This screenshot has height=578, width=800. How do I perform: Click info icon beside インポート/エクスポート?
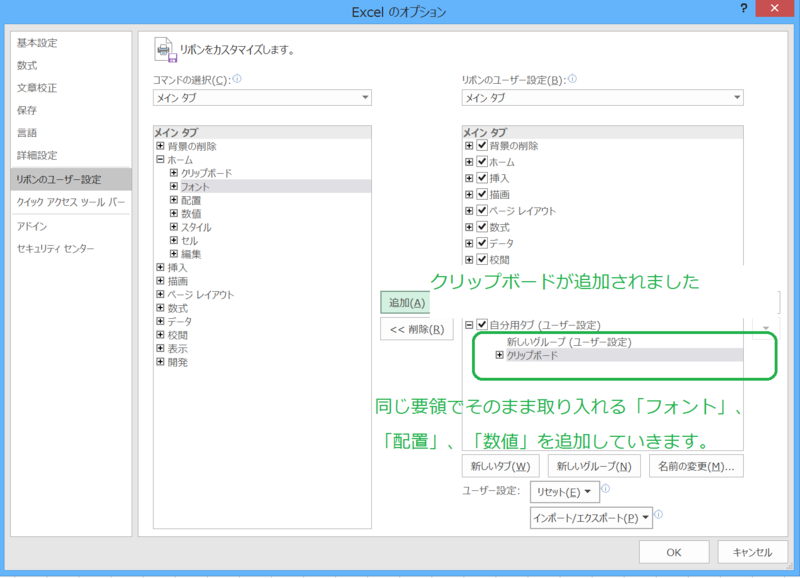(659, 514)
